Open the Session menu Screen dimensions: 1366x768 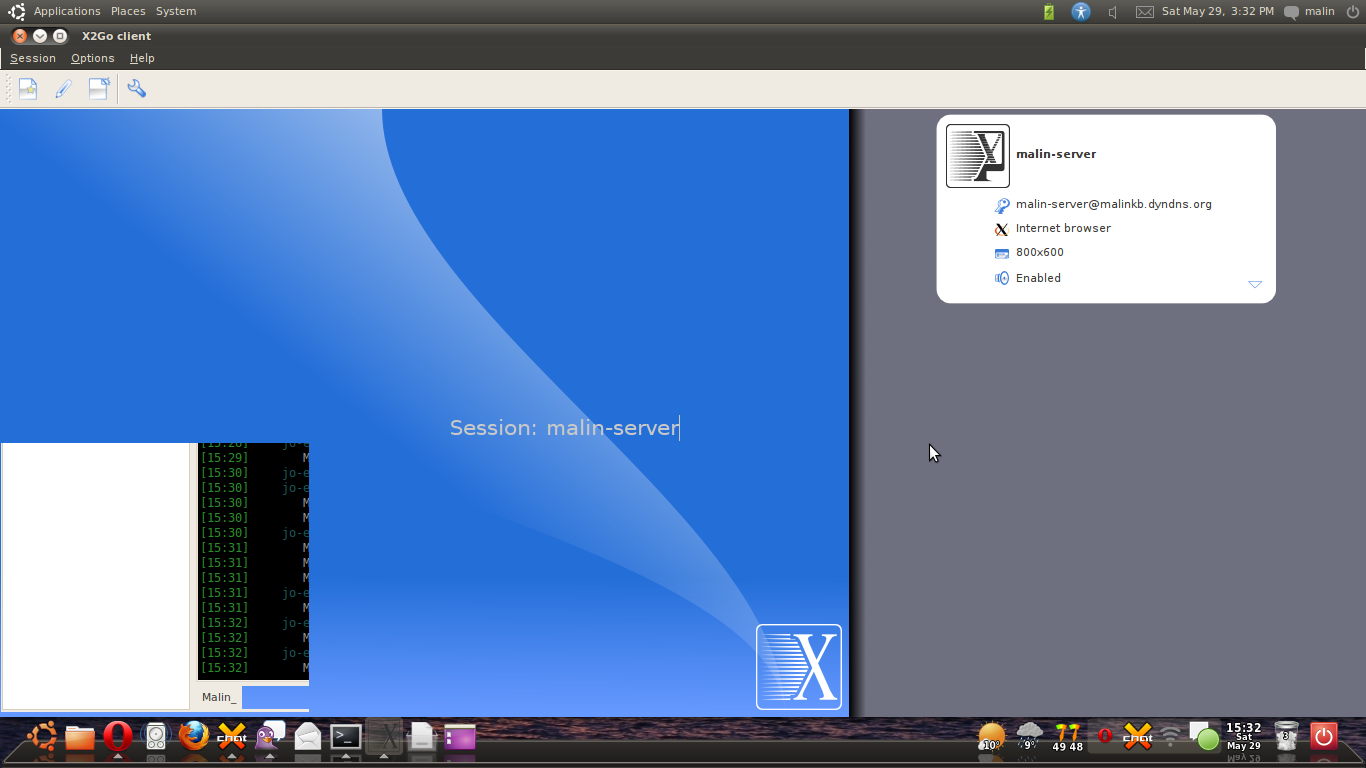click(x=33, y=58)
